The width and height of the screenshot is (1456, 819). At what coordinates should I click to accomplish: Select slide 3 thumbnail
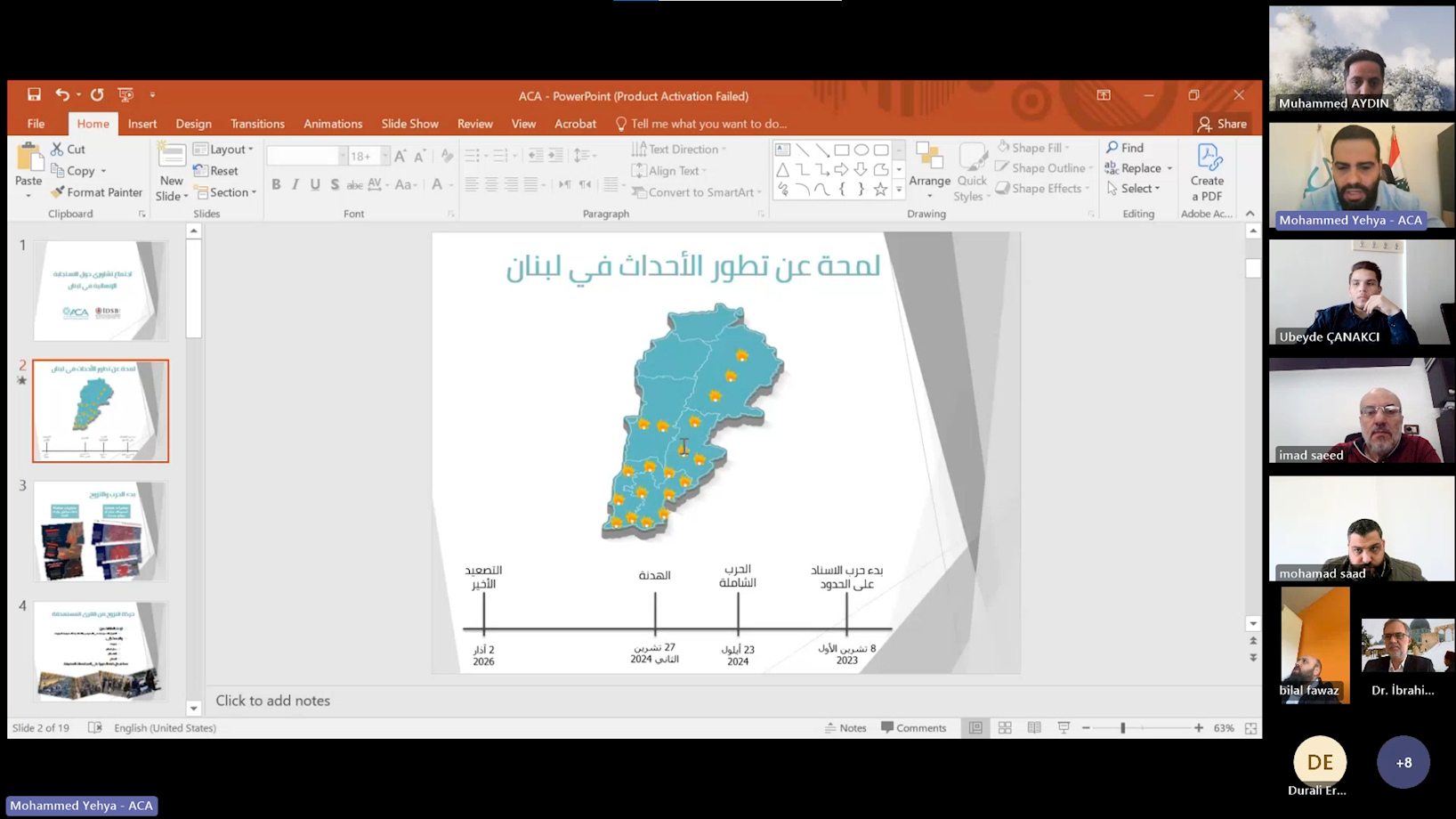coord(100,531)
